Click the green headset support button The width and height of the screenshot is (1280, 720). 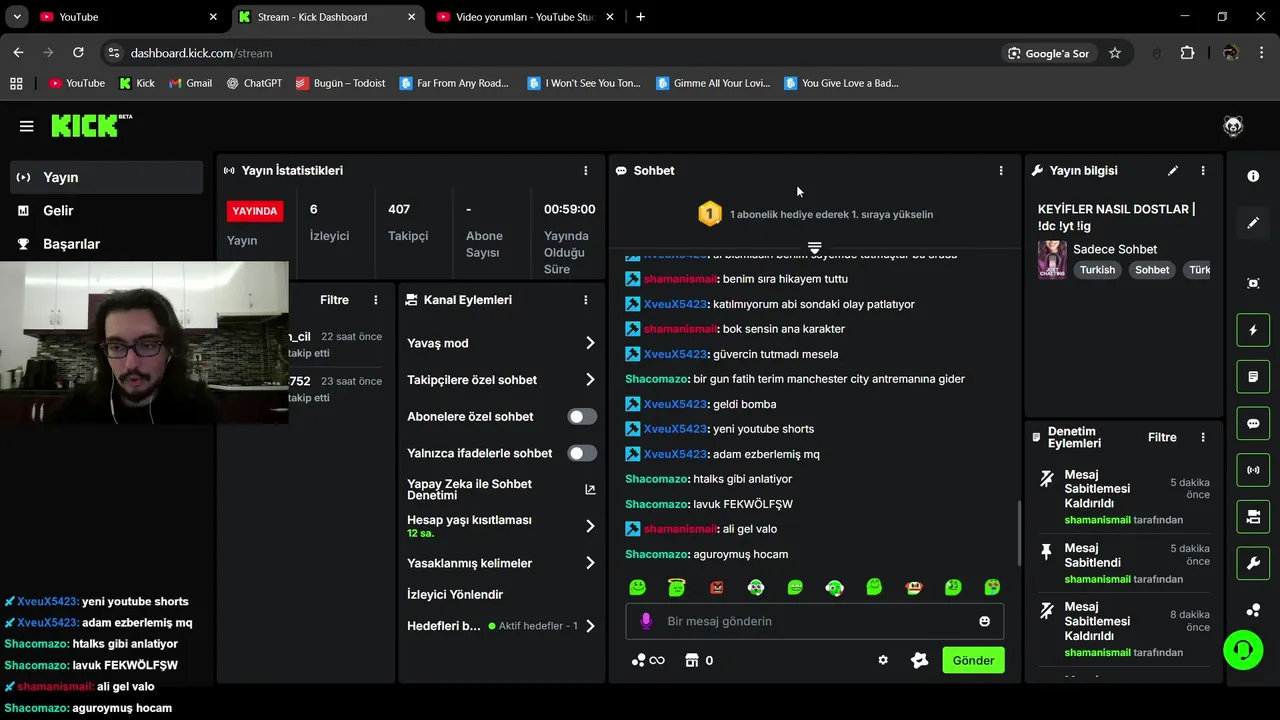pos(1243,650)
